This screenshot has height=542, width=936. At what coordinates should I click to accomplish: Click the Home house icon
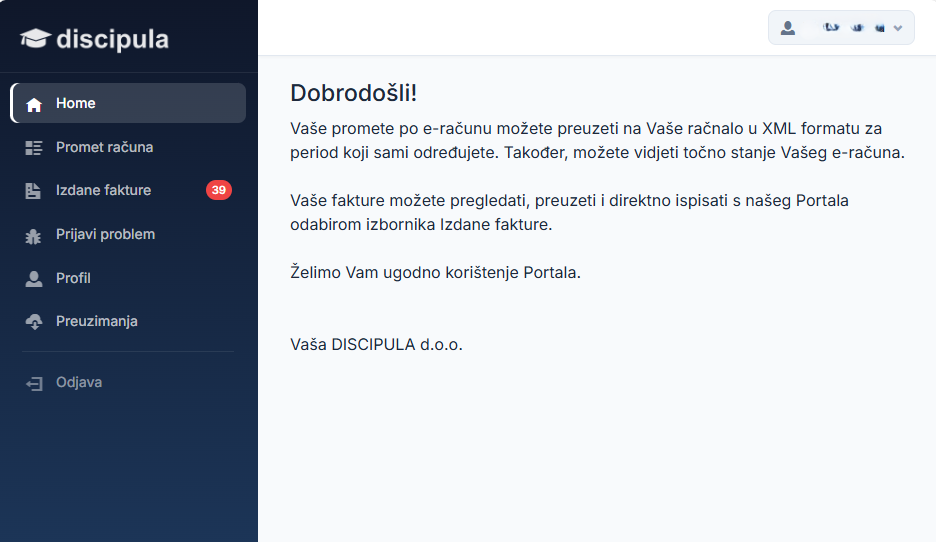pos(34,104)
